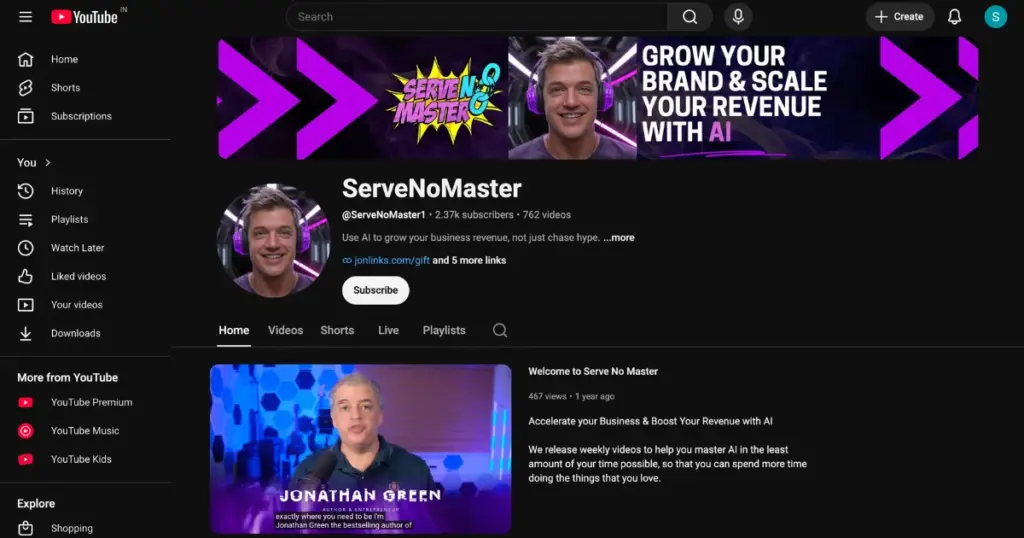This screenshot has width=1024, height=538.
Task: Switch to the channel Playlists tab
Action: 444,330
